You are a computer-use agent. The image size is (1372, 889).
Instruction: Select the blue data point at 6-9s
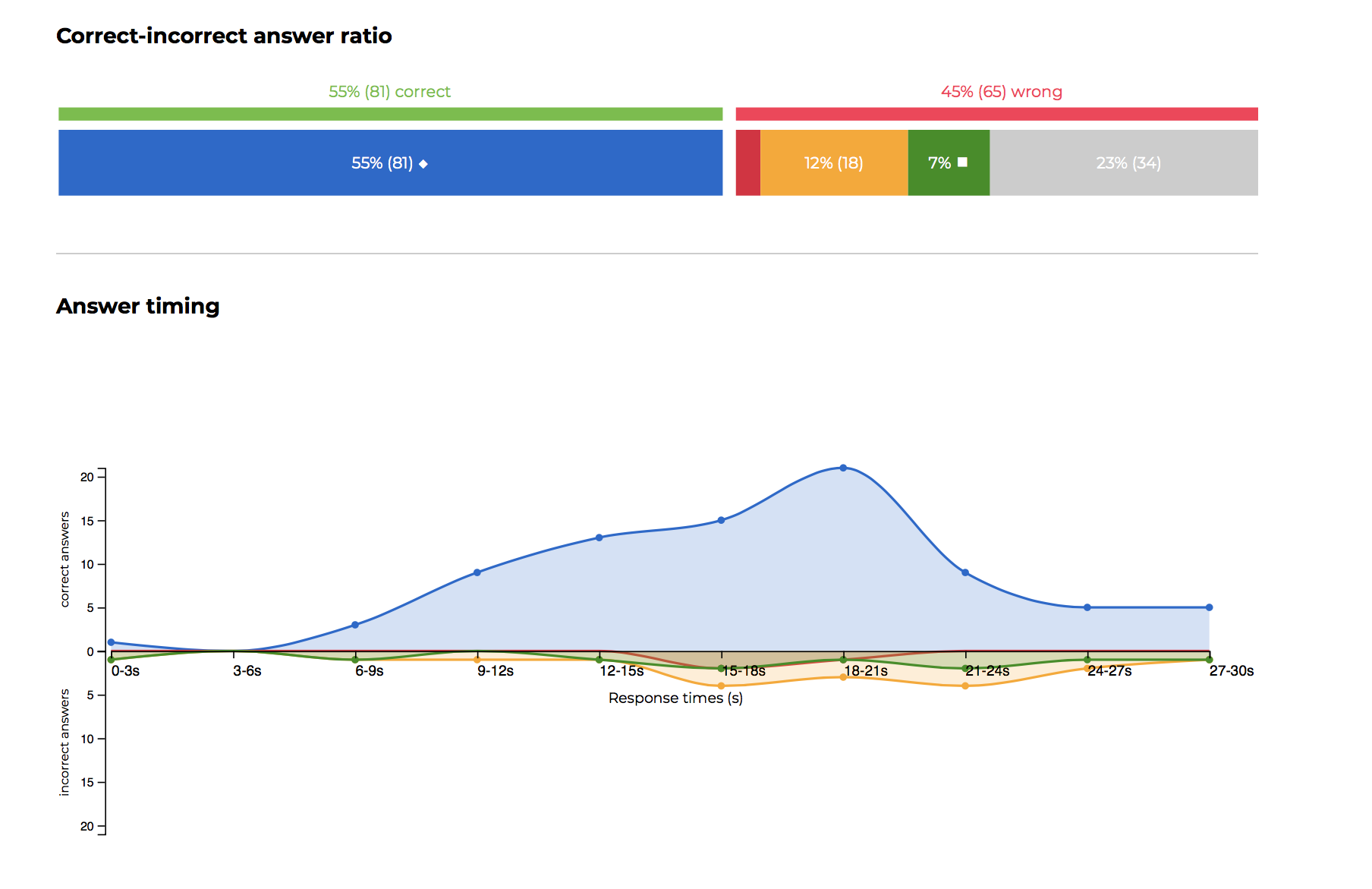(x=354, y=625)
